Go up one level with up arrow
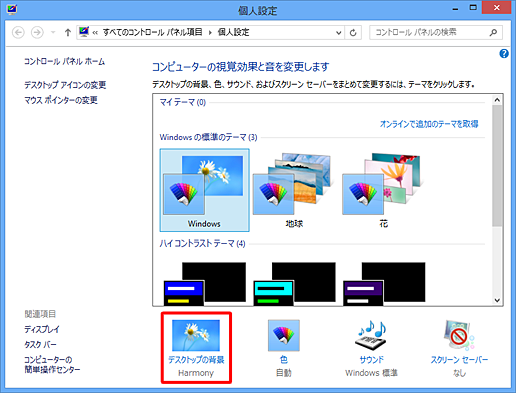 pos(68,32)
